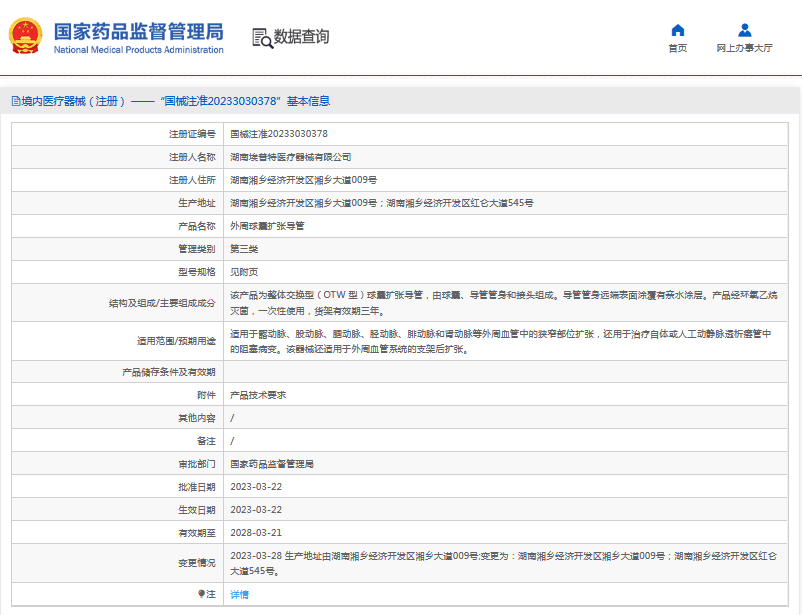Click product name 外周球囊扩张导管
Viewport: 802px width, 615px height.
[267, 226]
